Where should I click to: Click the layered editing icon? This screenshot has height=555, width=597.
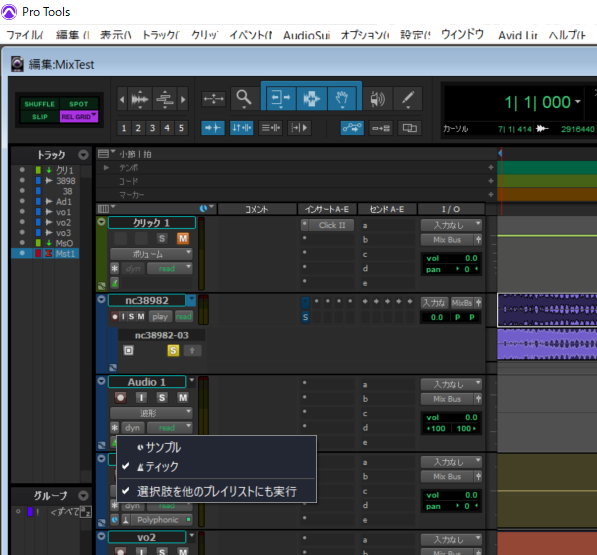[410, 128]
